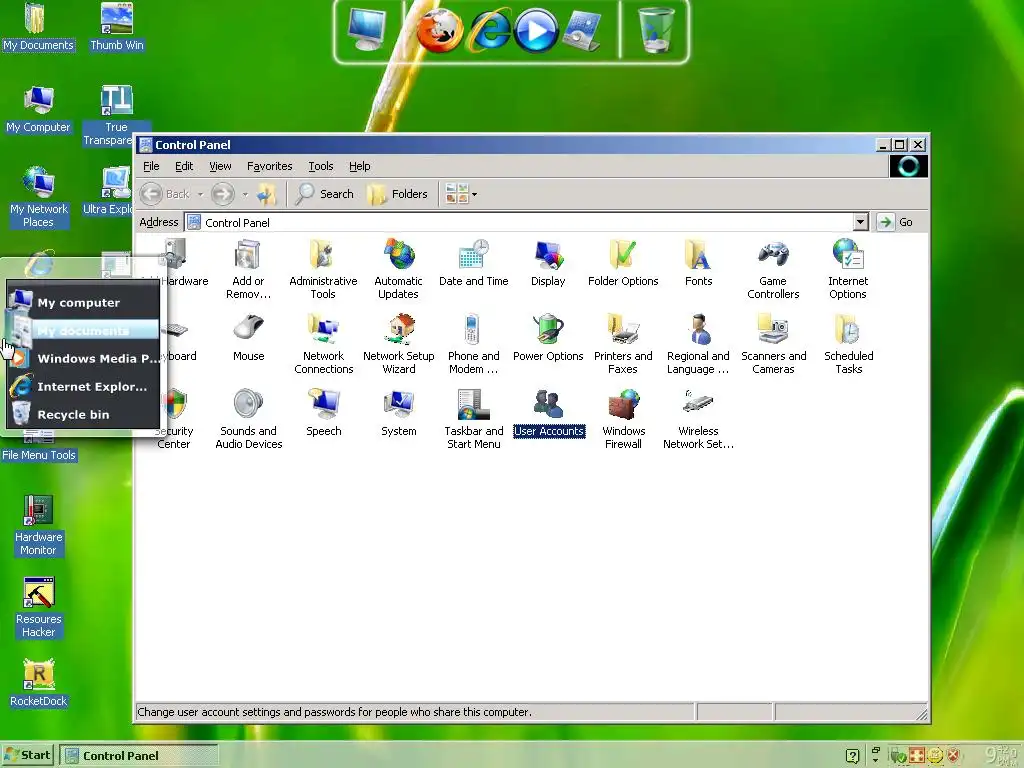Open Network Setup Wizard icon
This screenshot has width=1024, height=768.
[x=398, y=344]
